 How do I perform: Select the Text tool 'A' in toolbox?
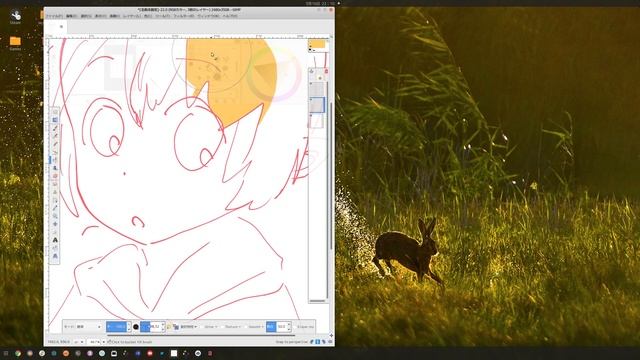[55, 240]
